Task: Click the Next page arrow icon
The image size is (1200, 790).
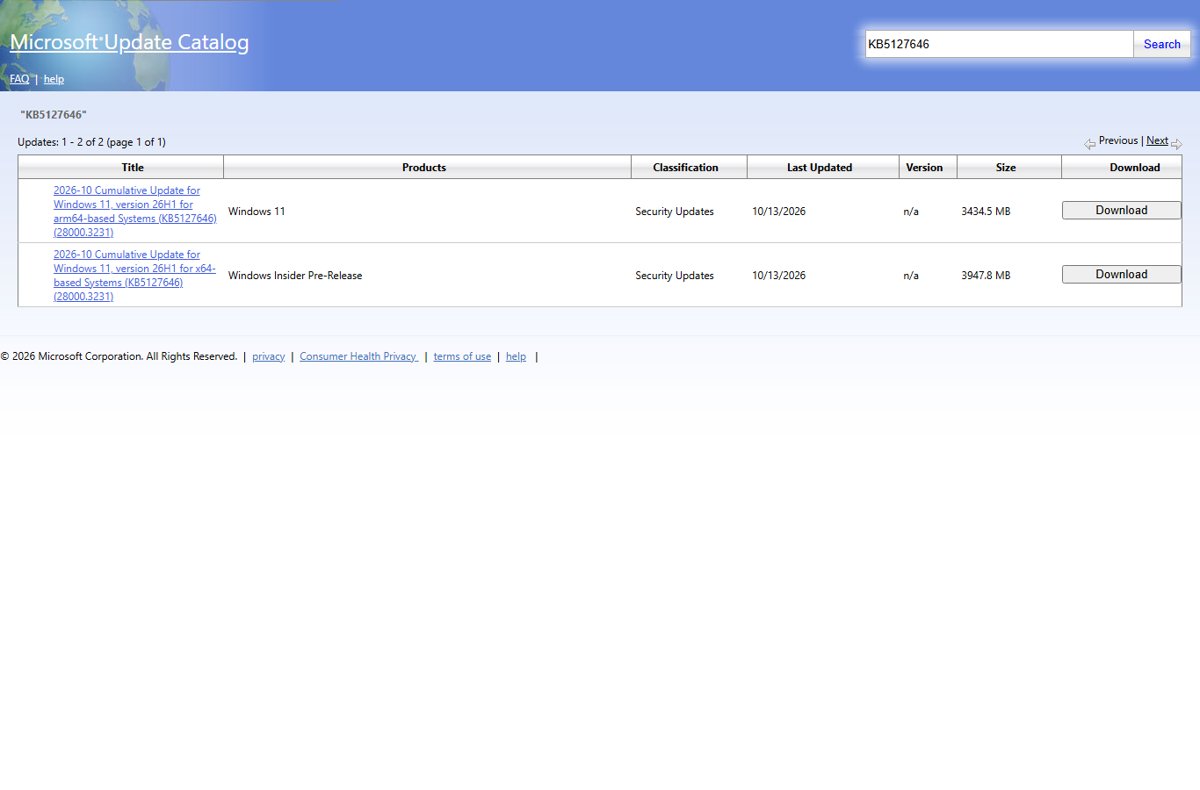Action: pyautogui.click(x=1176, y=144)
